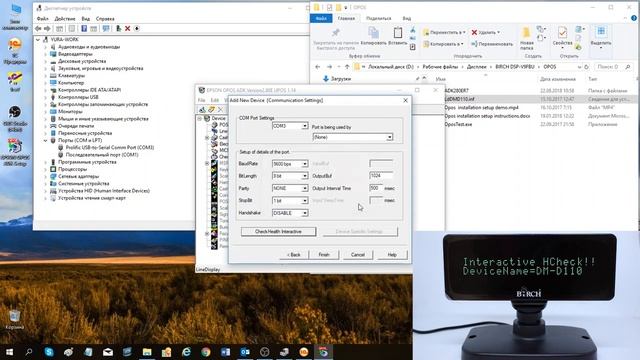This screenshot has width=640, height=360.
Task: Click CheckHealth Interactive button
Action: 278,231
